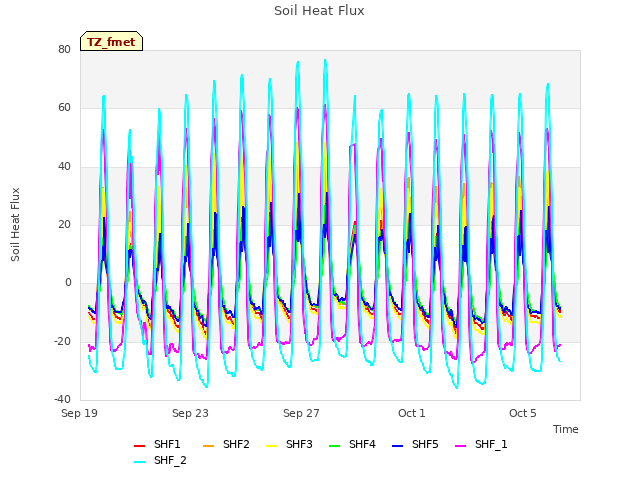Viewport: 640px width, 480px height.
Task: Click the cyan SHF_2 legend swatch
Action: [x=140, y=462]
